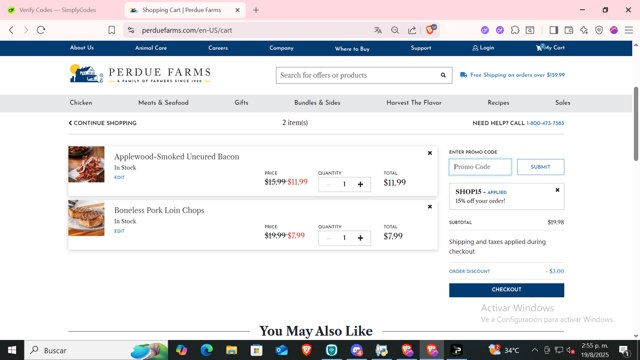Open Animal Care link
640x360 pixels.
pos(151,48)
